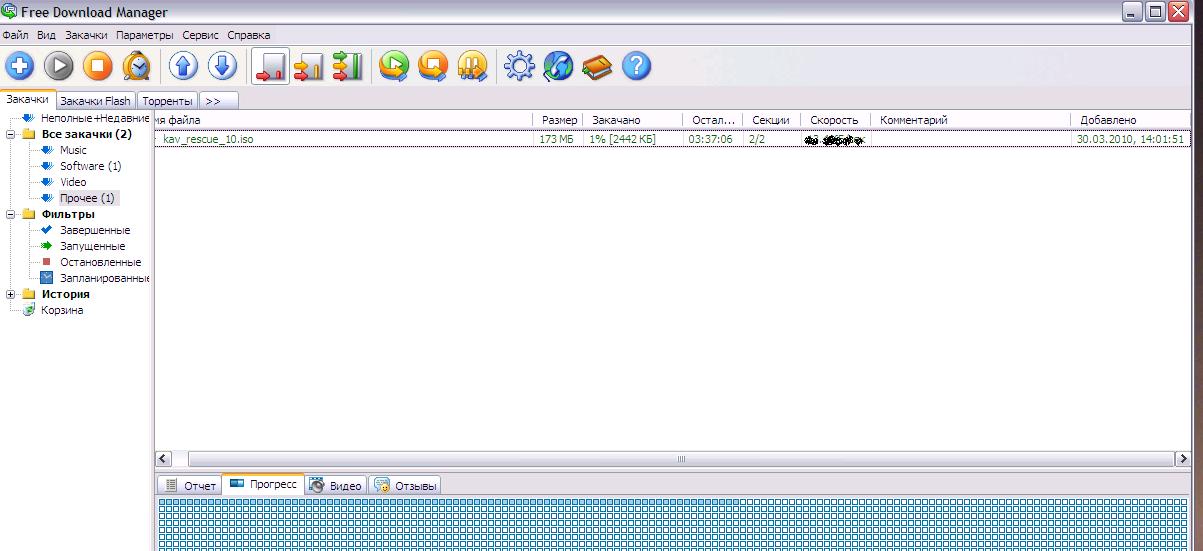Click the 03:37:06 remaining time cell
Viewport: 1203px width, 551px height.
point(711,139)
